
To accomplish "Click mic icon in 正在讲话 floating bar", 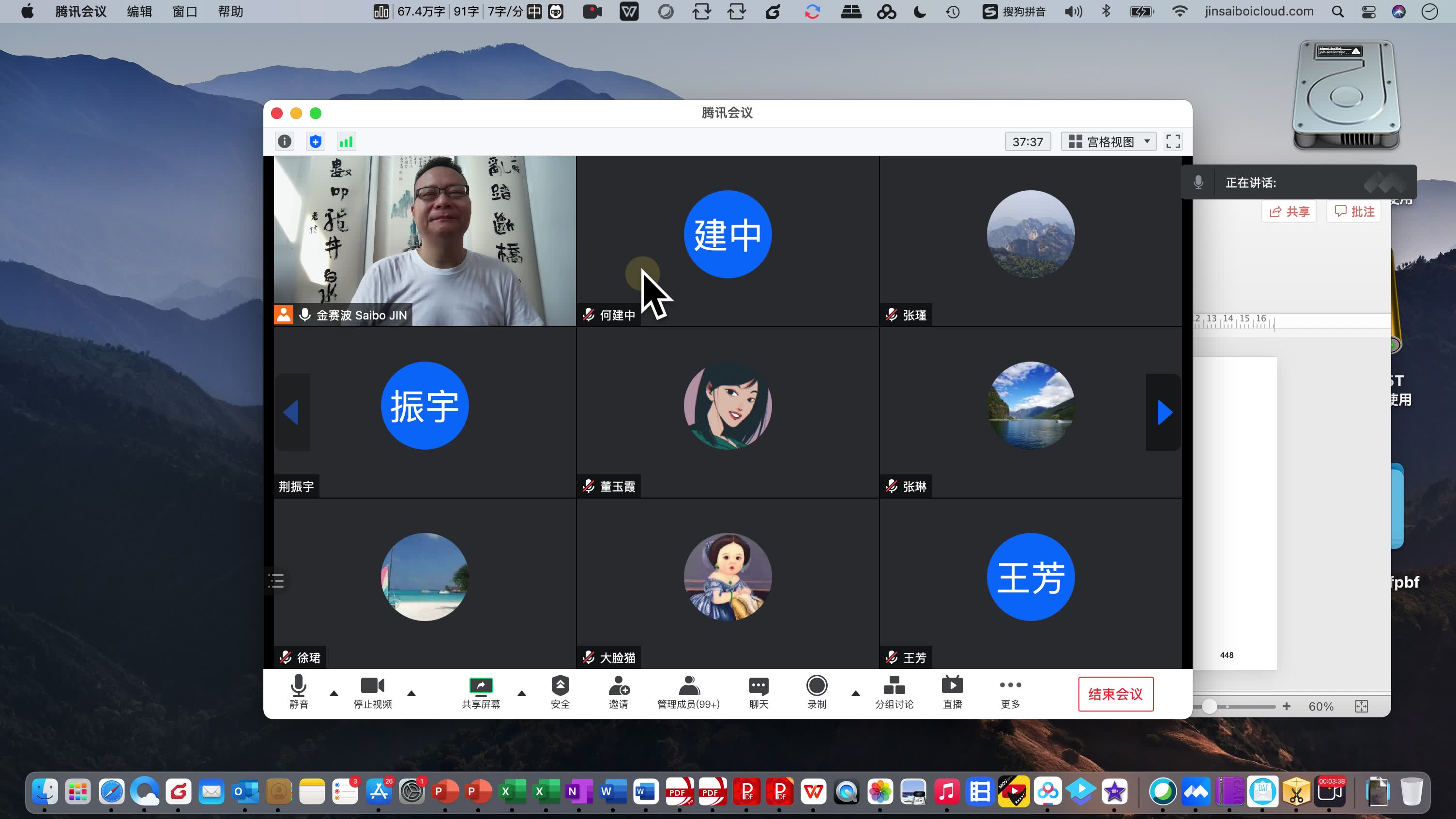I will click(x=1198, y=182).
